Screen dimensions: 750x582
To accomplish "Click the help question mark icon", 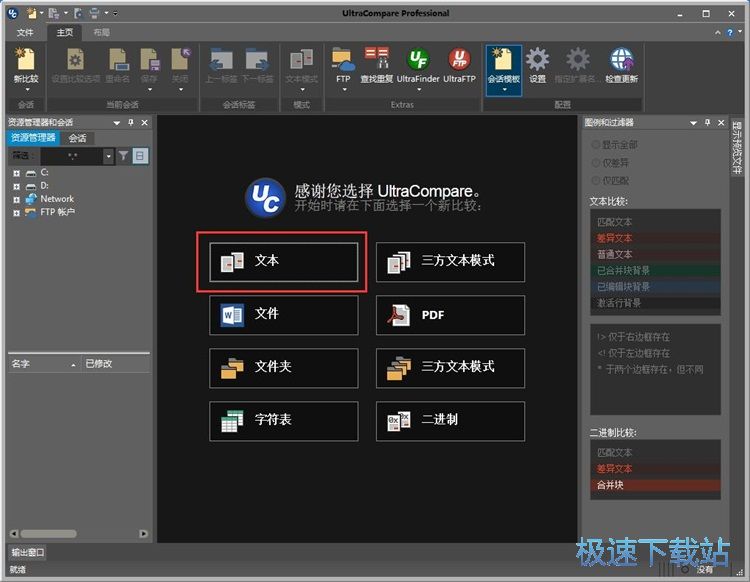I will tap(729, 33).
